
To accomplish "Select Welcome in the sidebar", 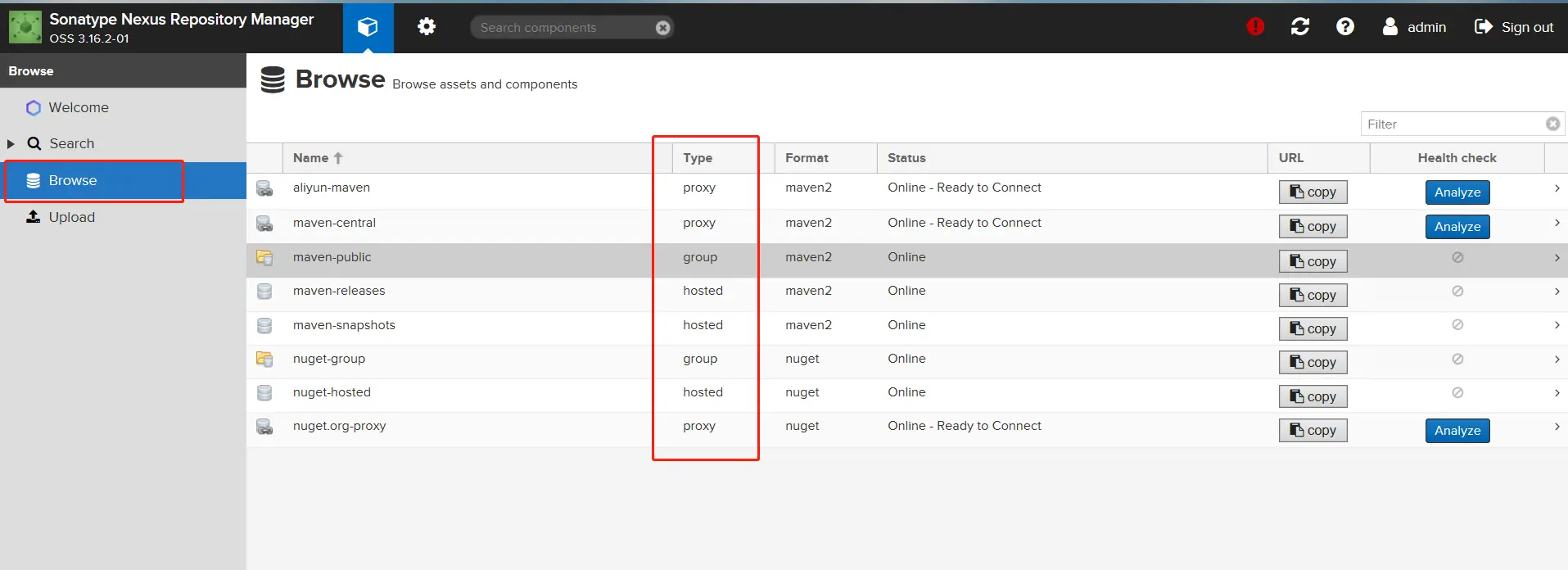I will pos(79,107).
